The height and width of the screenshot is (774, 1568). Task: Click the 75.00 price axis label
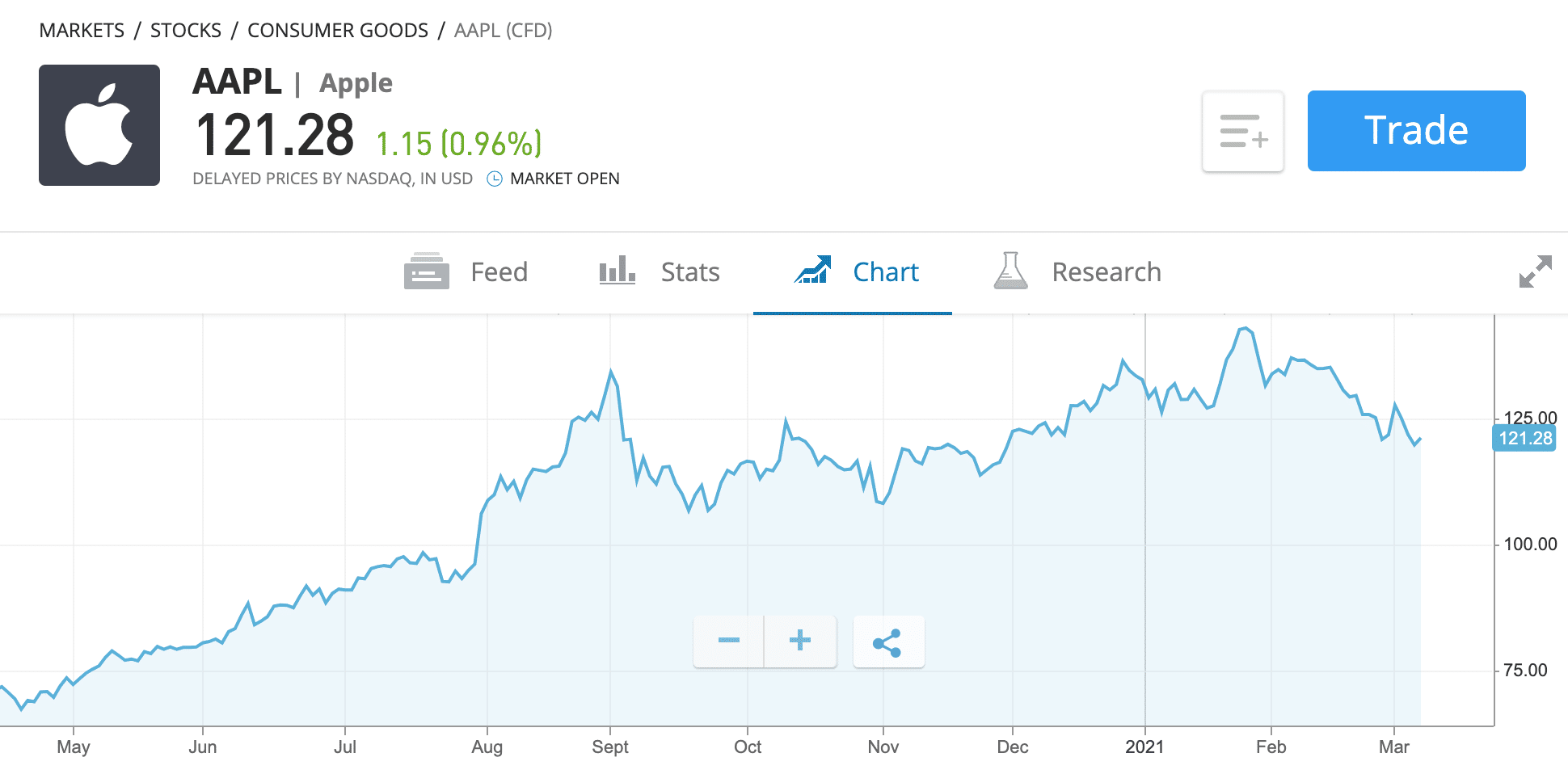1525,670
